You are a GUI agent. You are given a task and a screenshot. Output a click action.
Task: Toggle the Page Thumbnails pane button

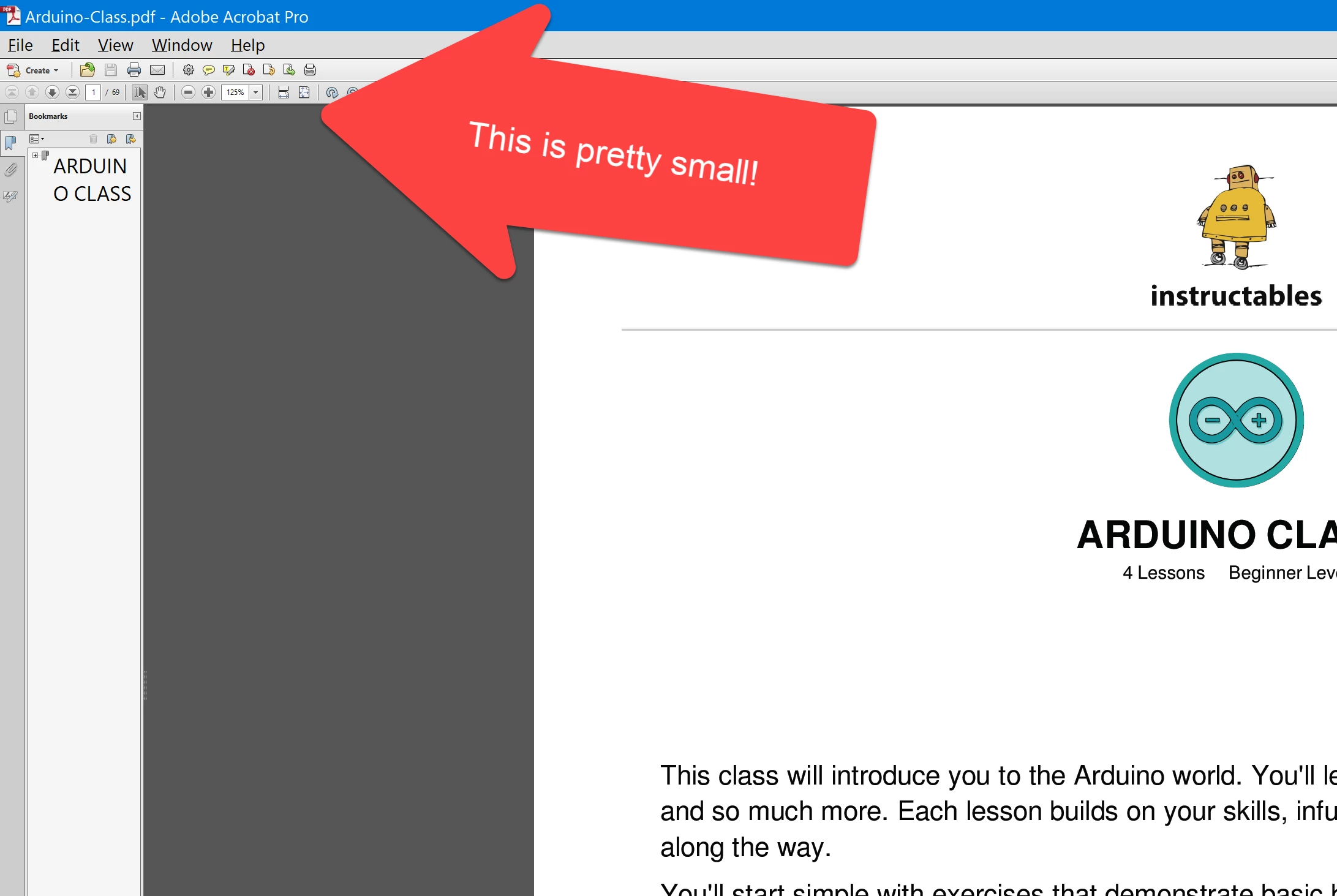10,116
